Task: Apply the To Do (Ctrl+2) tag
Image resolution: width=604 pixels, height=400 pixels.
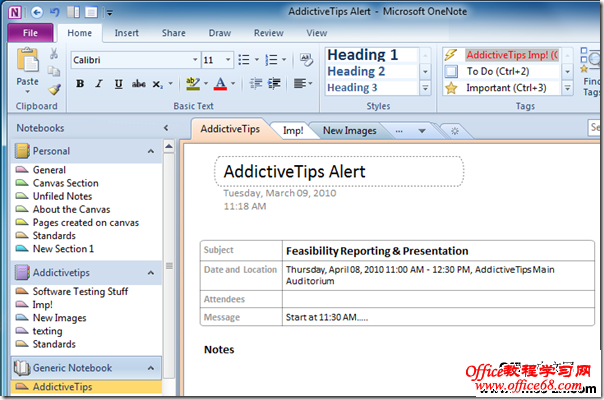Action: coord(502,71)
